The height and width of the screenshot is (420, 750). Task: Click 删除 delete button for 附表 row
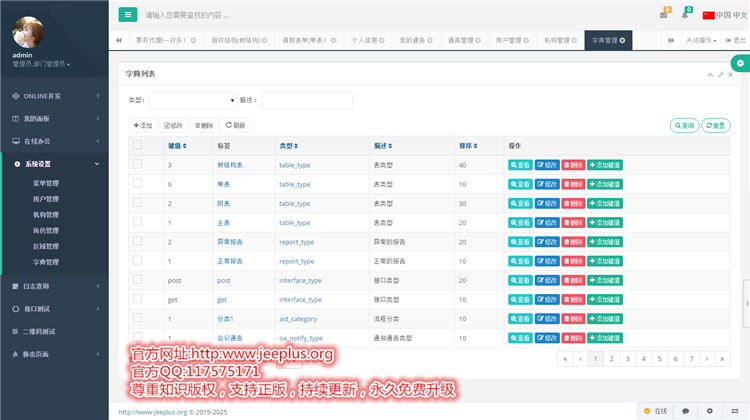(x=573, y=203)
